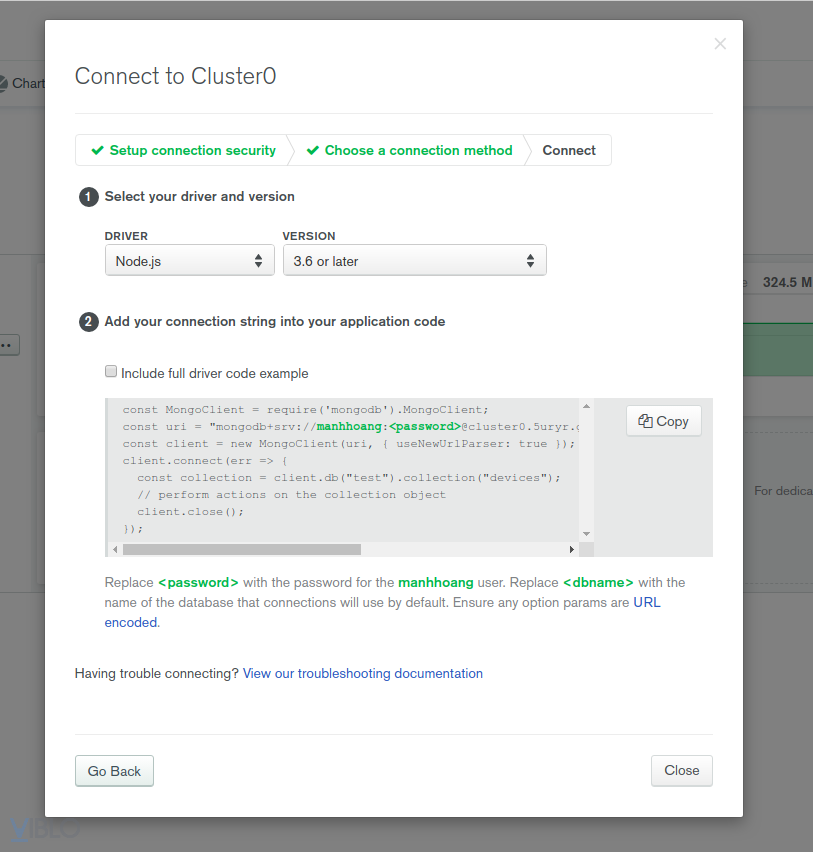
Task: Close the dialog with the X icon
Action: click(x=720, y=44)
